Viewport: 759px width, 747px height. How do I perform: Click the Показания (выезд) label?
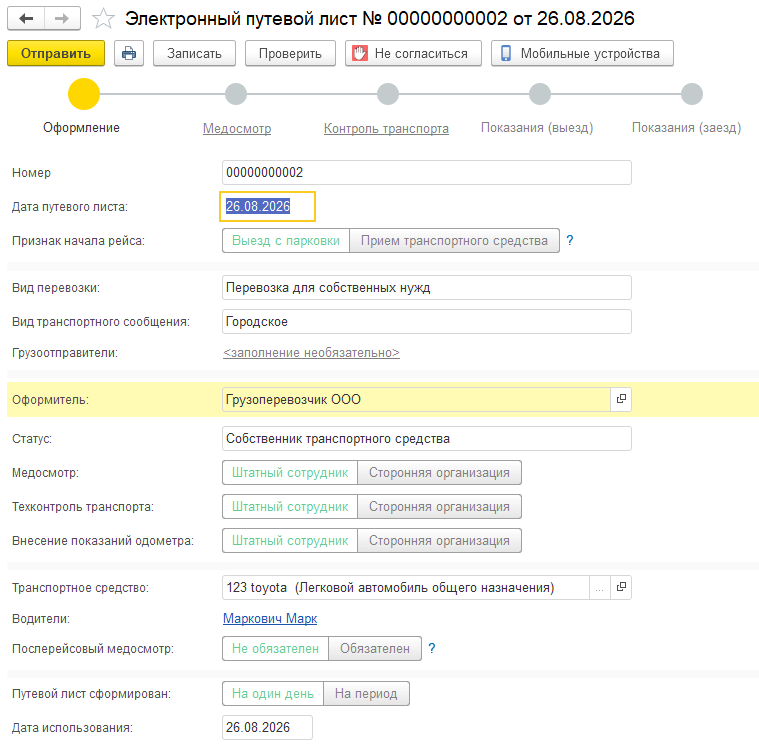[x=537, y=128]
